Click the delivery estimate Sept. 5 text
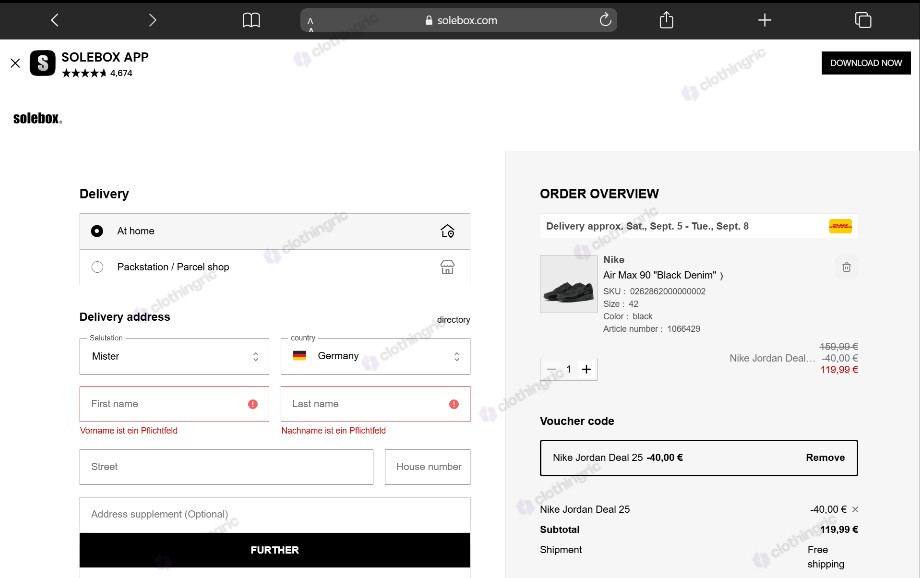Screen dimensions: 920x578 pyautogui.click(x=647, y=227)
